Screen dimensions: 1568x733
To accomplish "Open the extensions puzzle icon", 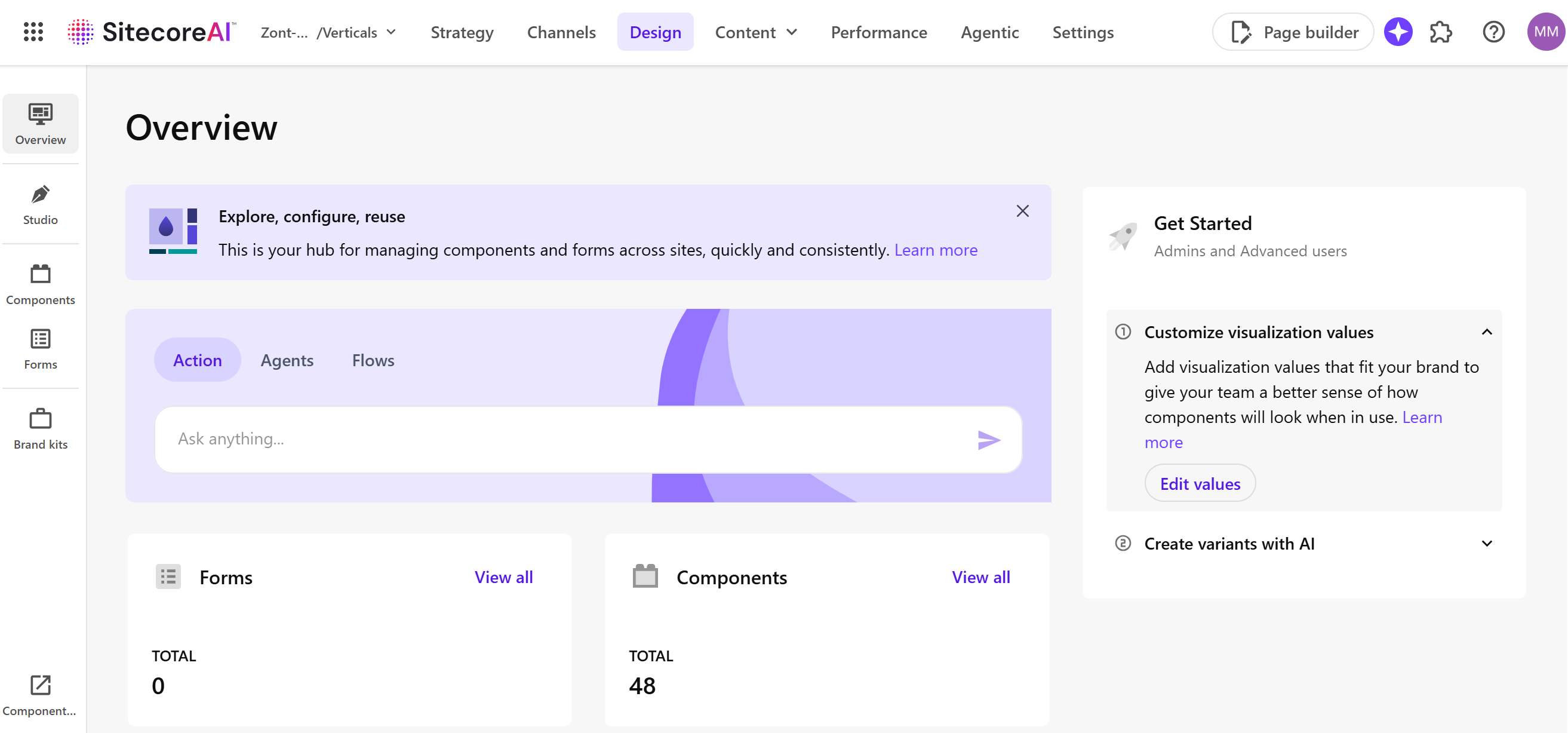I will click(x=1440, y=32).
